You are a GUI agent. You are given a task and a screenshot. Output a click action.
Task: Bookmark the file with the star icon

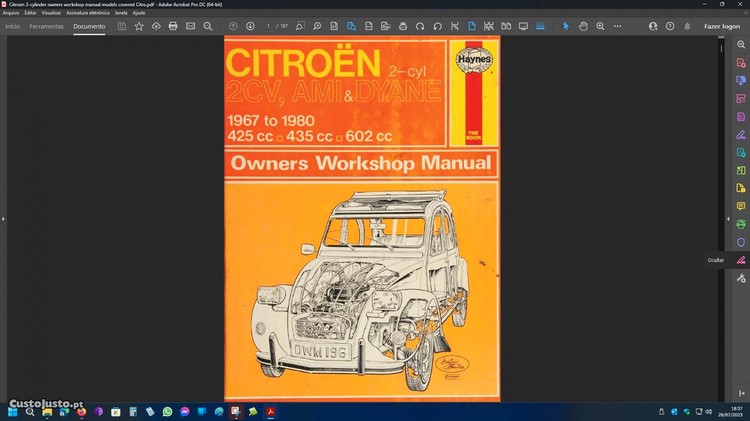pos(139,26)
